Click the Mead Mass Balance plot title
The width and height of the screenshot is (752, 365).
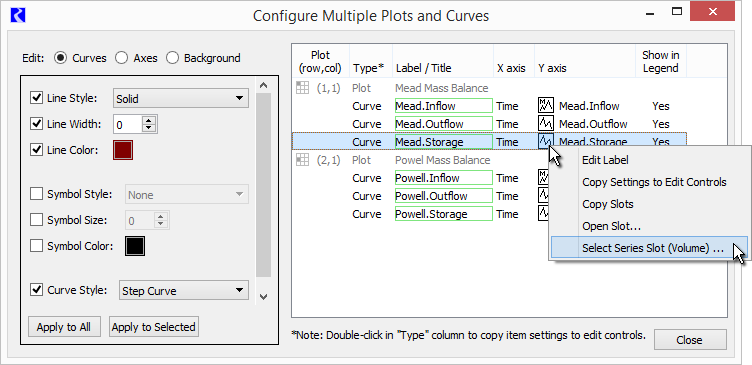pyautogui.click(x=441, y=88)
